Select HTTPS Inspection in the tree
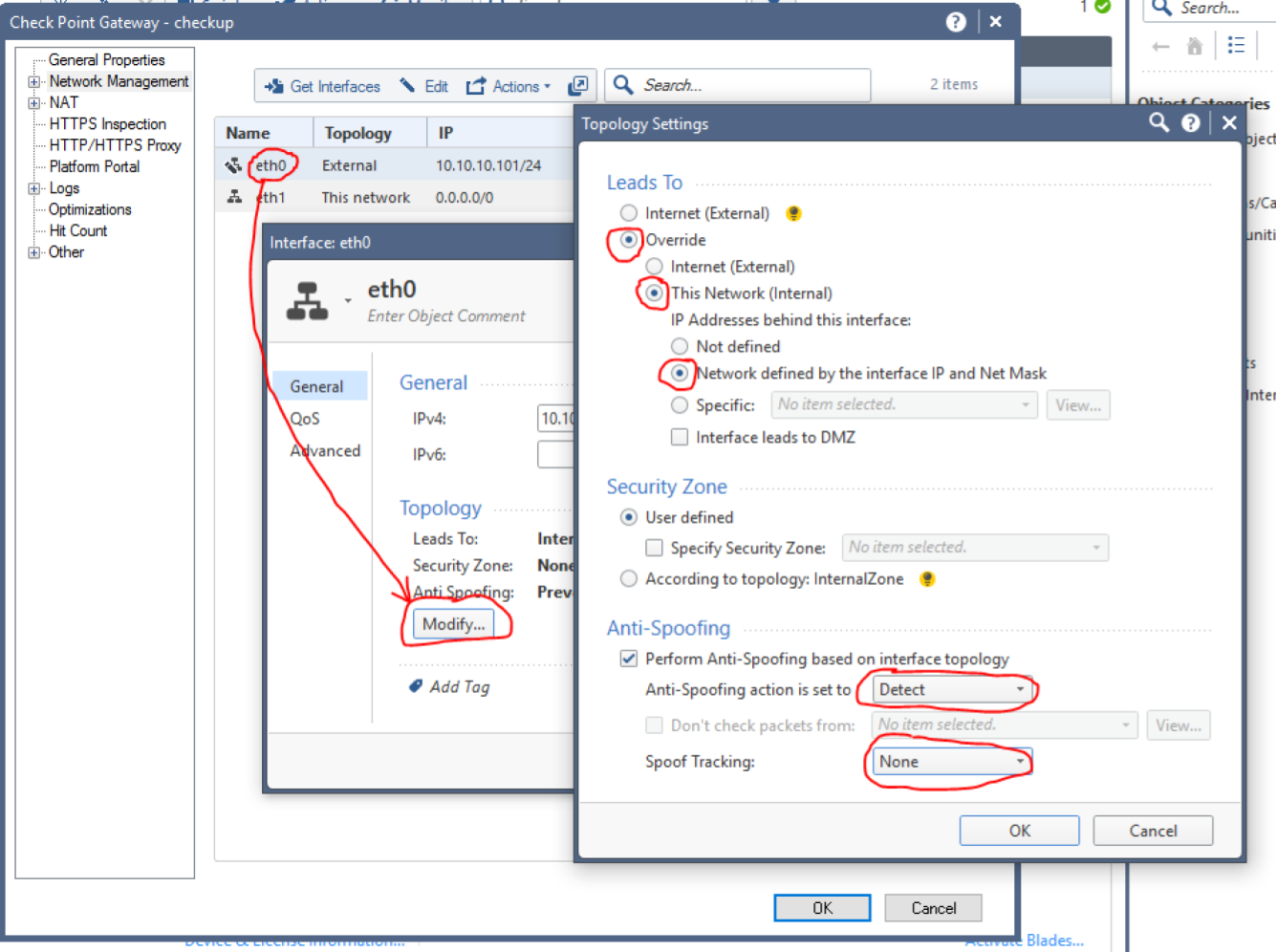 point(108,124)
